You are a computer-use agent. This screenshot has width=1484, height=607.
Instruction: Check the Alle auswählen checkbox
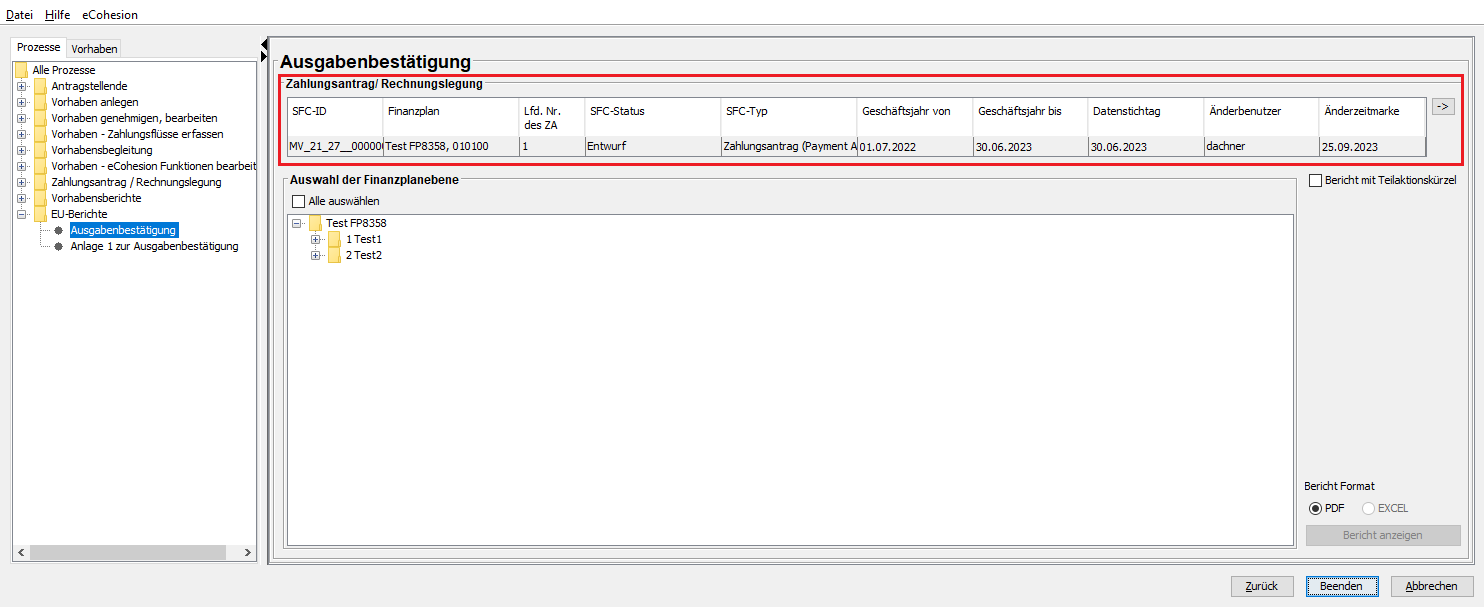pyautogui.click(x=299, y=201)
